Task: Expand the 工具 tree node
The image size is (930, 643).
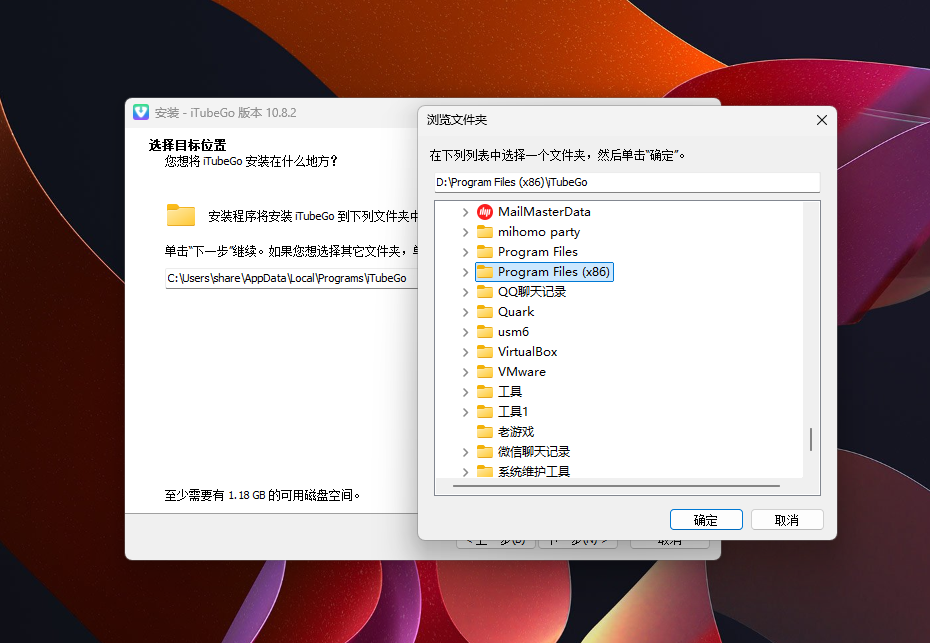Action: (x=466, y=392)
